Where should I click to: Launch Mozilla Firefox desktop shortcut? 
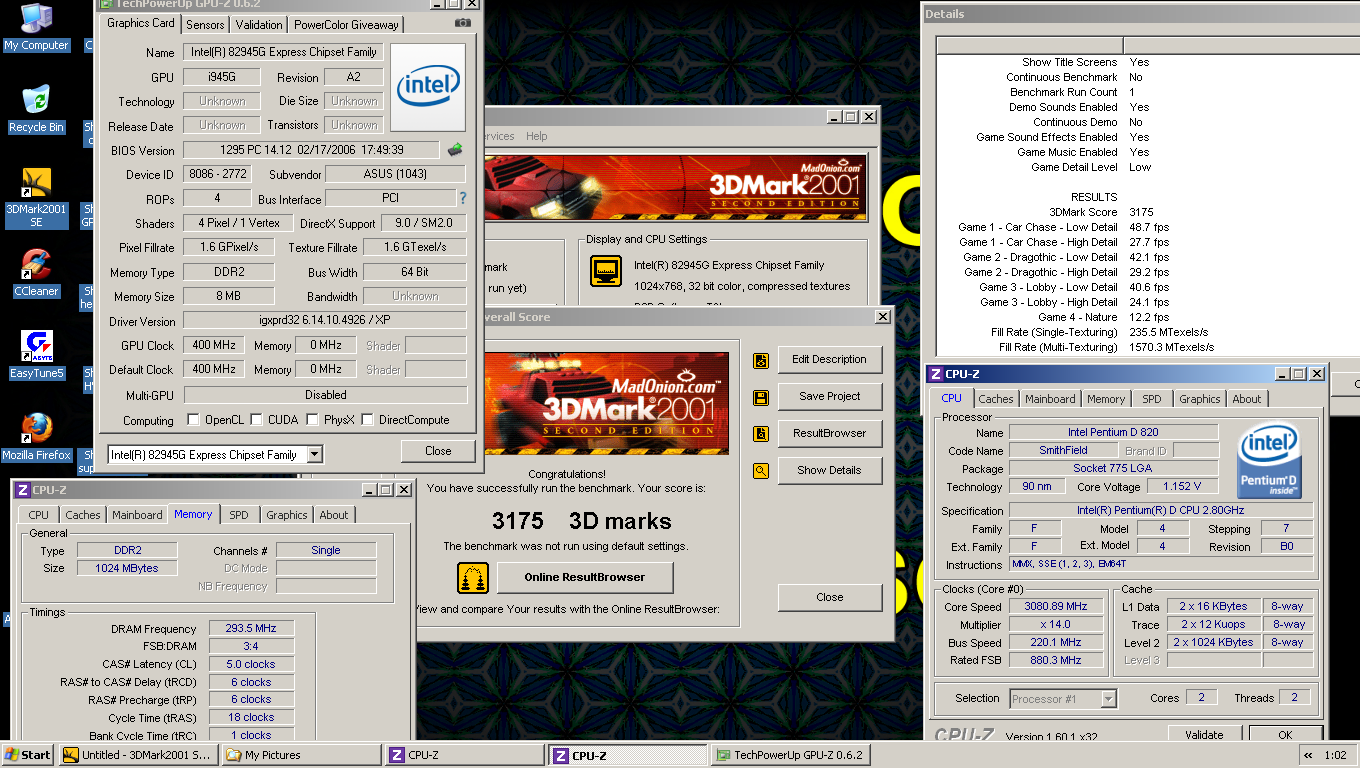coord(36,437)
